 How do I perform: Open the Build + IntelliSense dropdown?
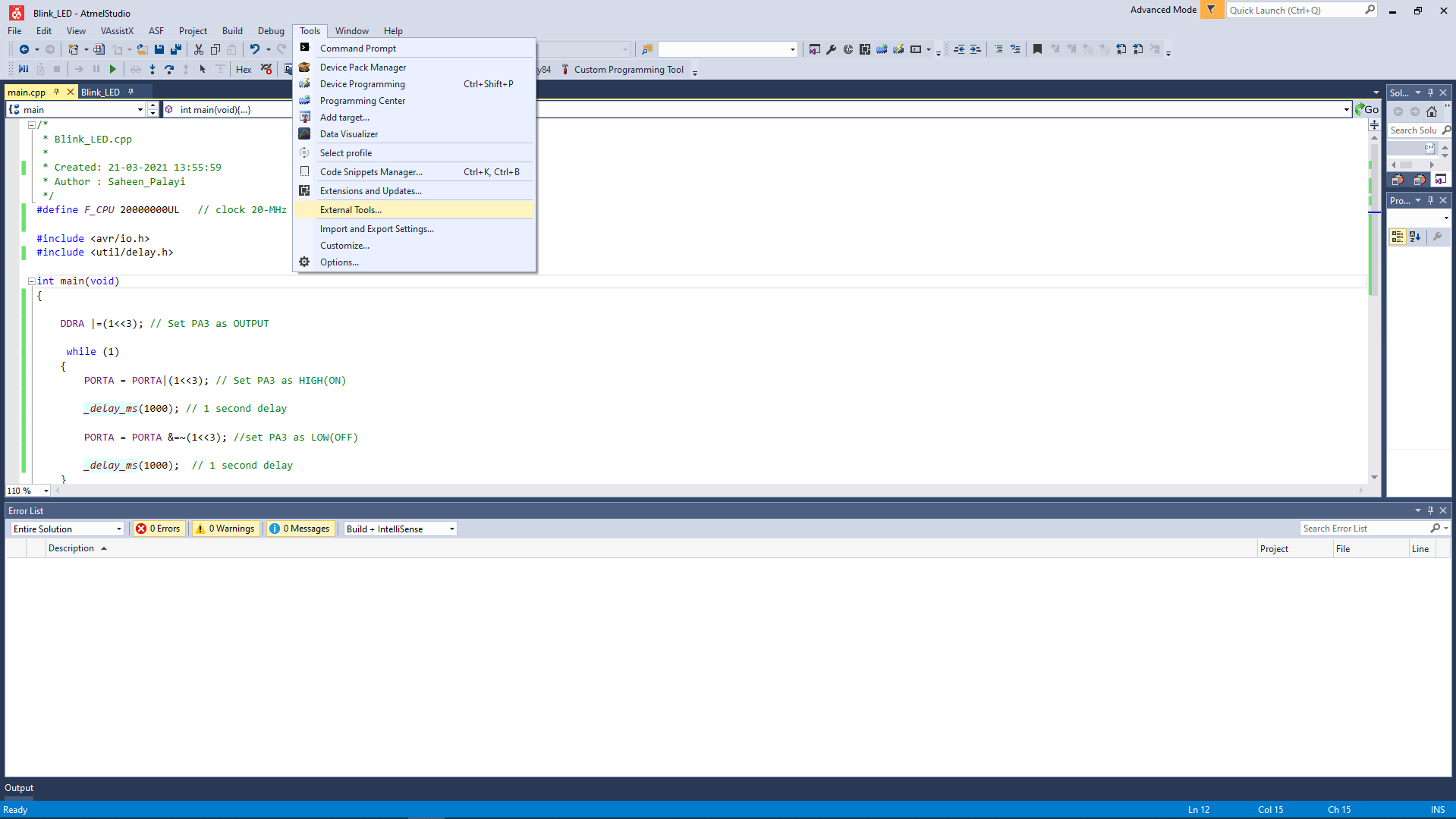[401, 529]
